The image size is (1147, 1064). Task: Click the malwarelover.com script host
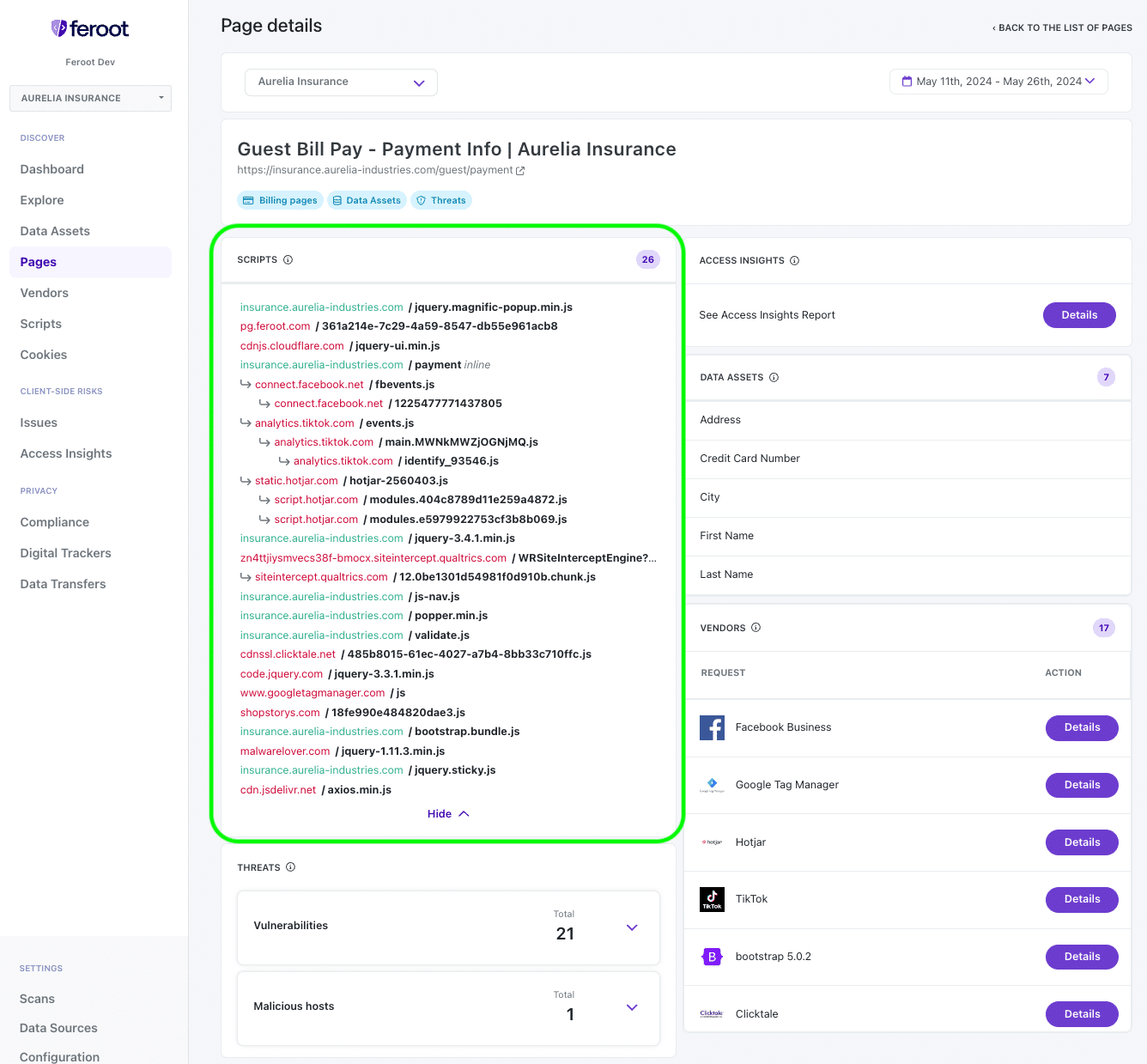tap(285, 751)
